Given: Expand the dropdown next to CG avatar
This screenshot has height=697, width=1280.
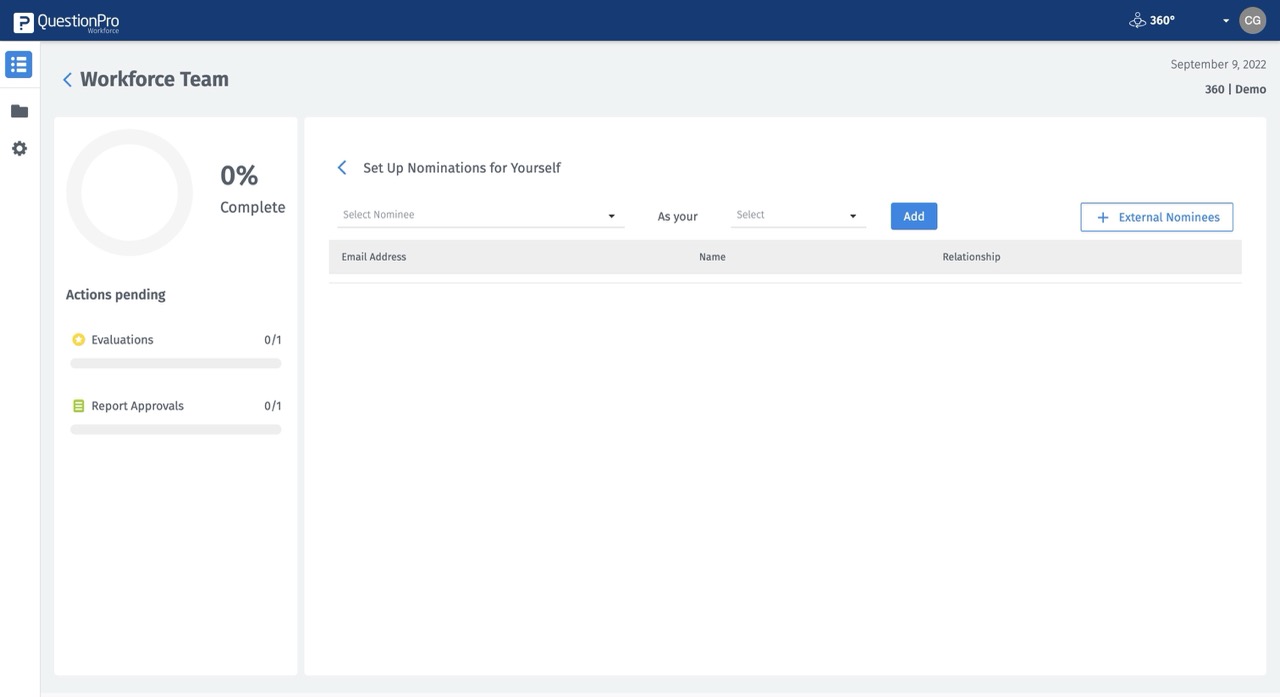Looking at the screenshot, I should [1226, 19].
